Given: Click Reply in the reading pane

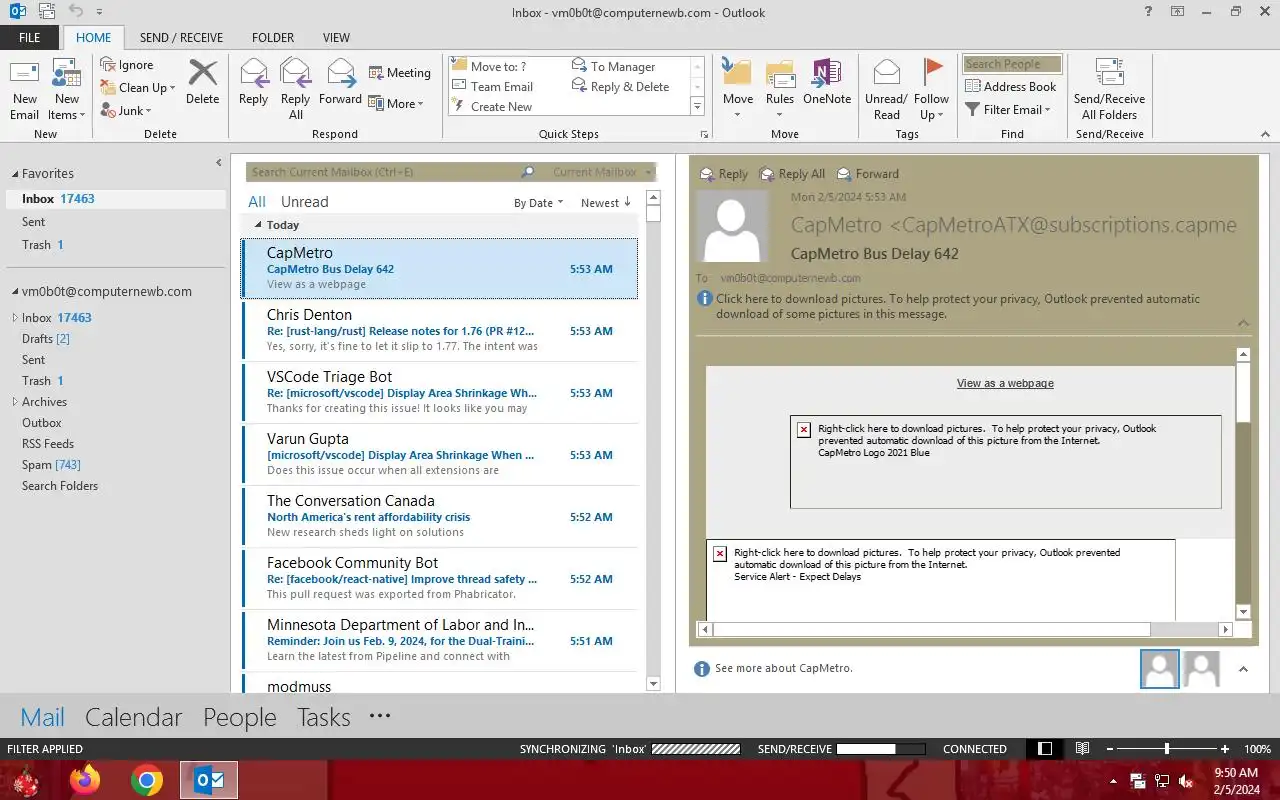Looking at the screenshot, I should tap(724, 174).
